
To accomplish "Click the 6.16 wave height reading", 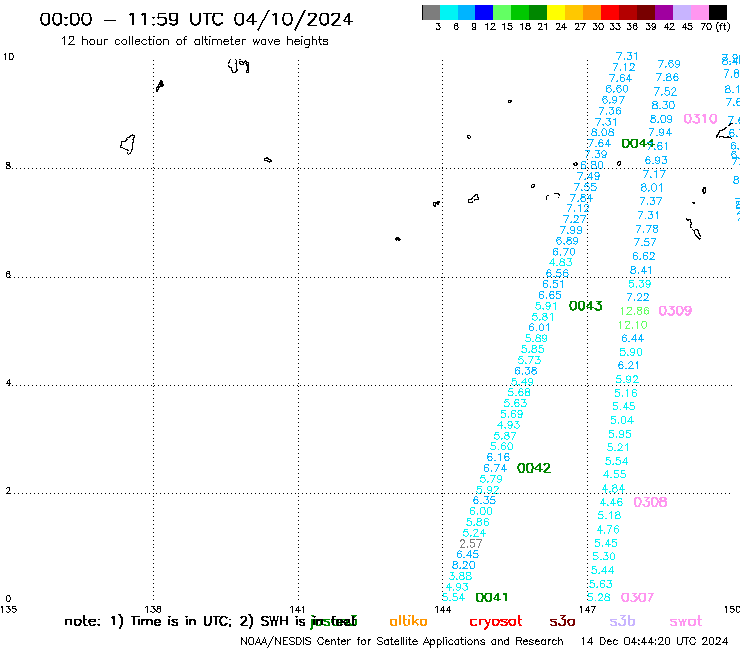I will pos(498,457).
